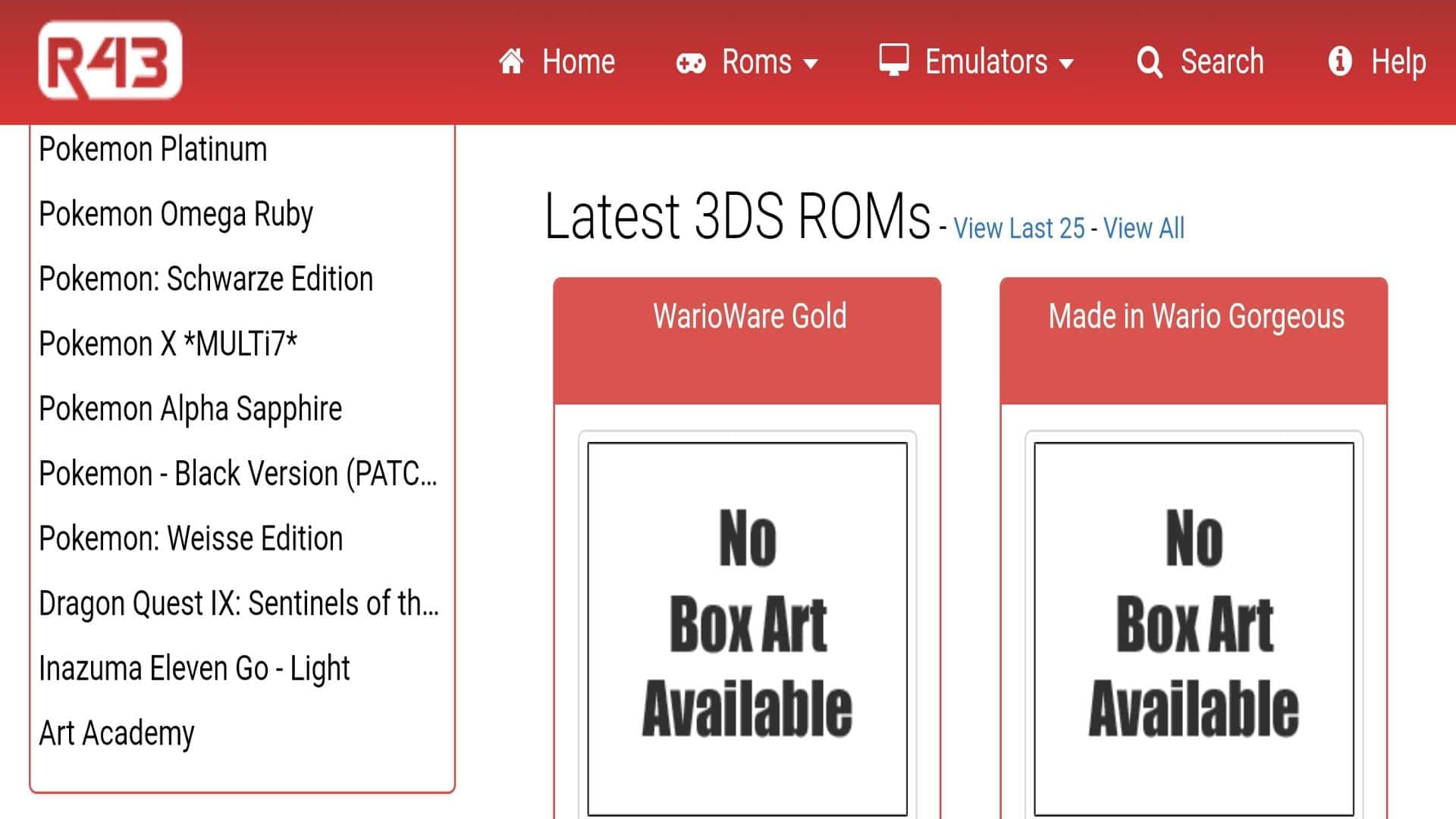Image resolution: width=1456 pixels, height=819 pixels.
Task: Click the house icon beside Home
Action: (x=511, y=61)
